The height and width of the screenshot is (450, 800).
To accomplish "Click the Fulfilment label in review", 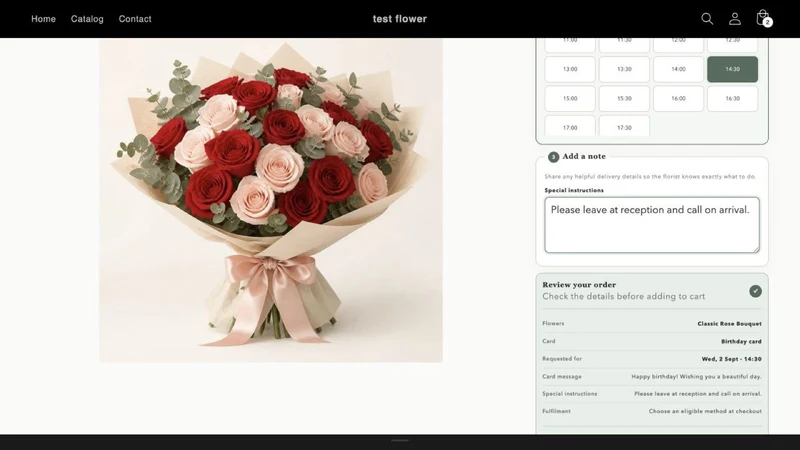I will (556, 411).
